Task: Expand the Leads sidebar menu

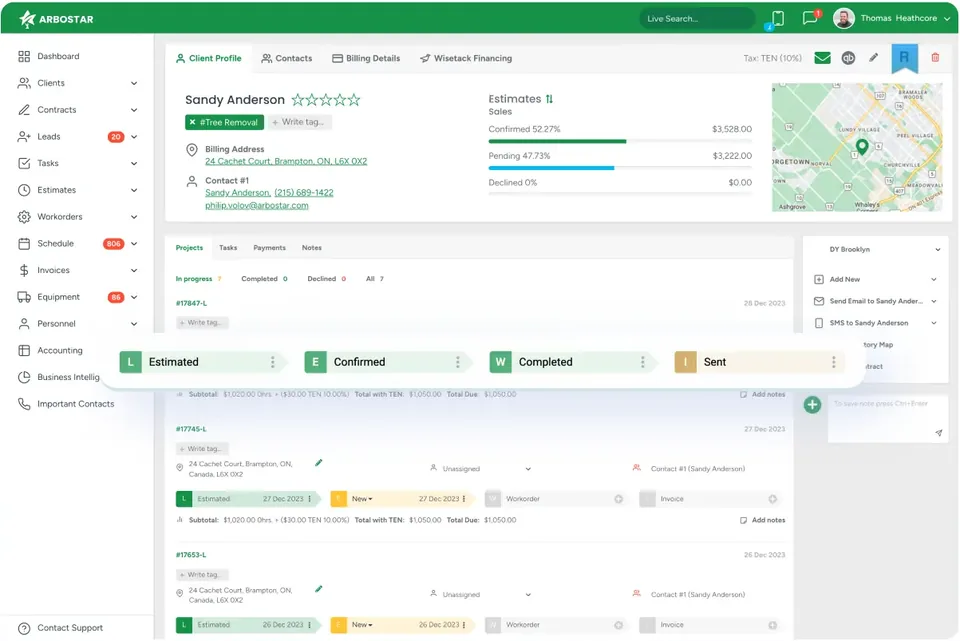Action: pyautogui.click(x=133, y=137)
